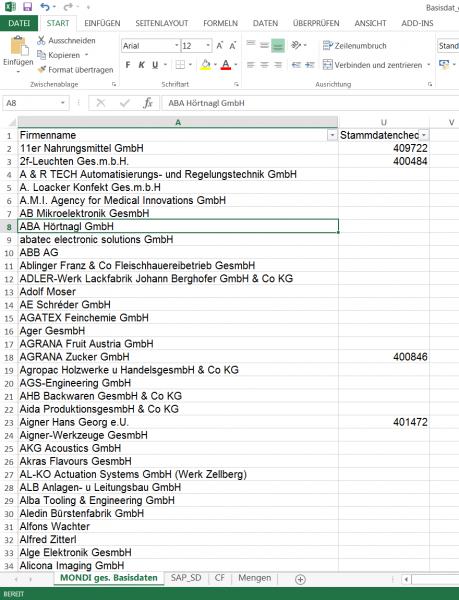
Task: Undo the last action
Action: [x=45, y=7]
